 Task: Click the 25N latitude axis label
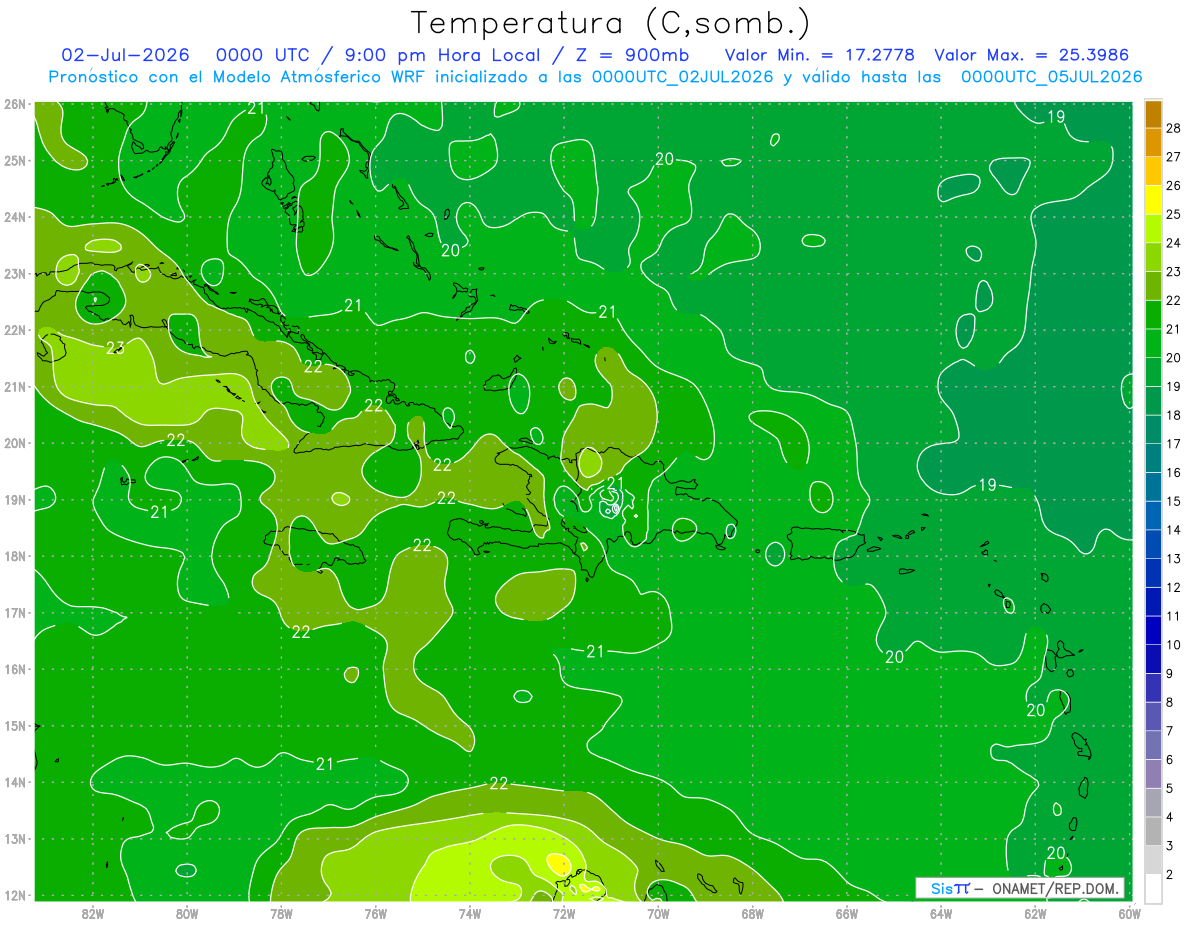click(14, 160)
